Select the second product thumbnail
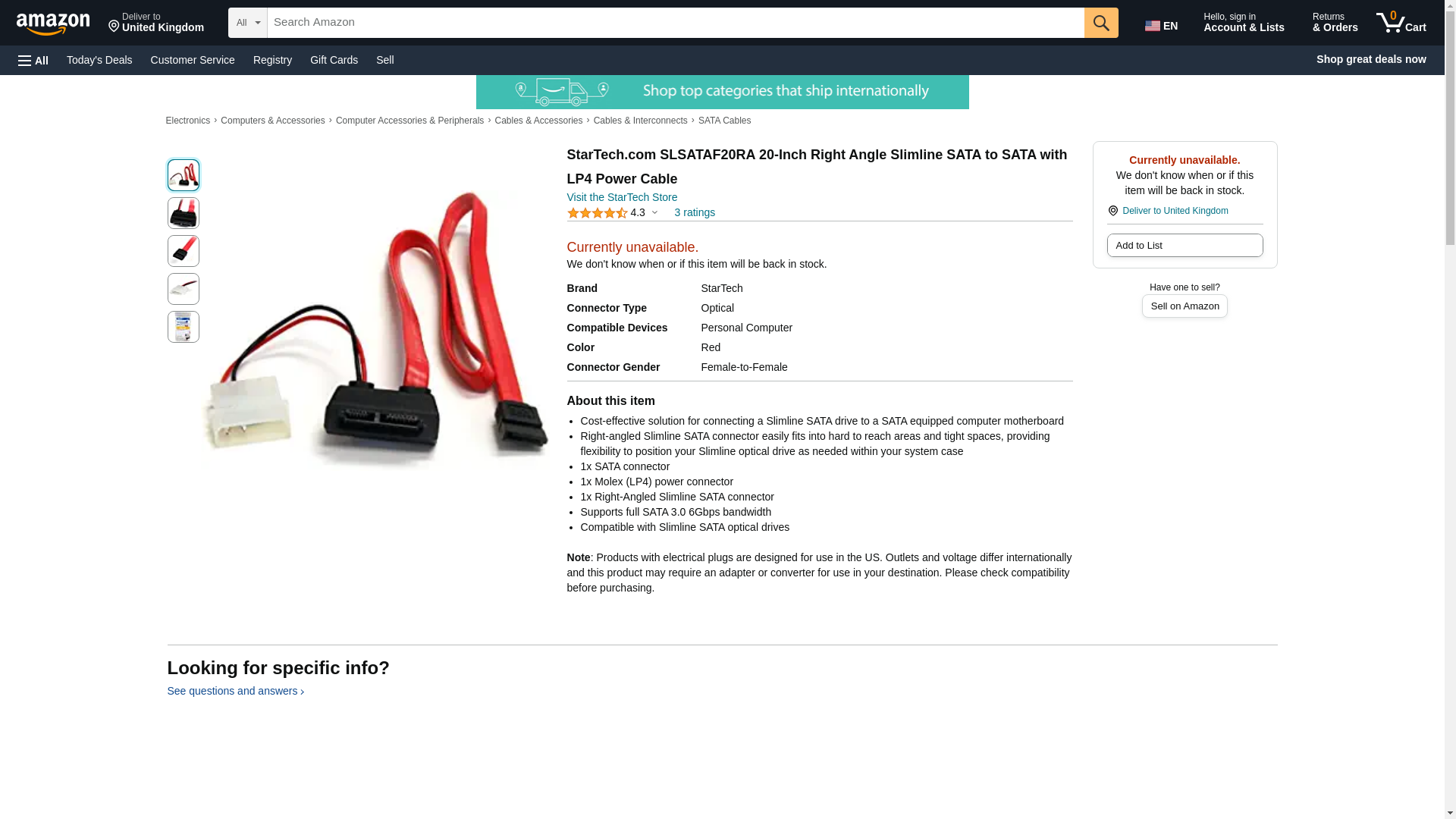Image resolution: width=1456 pixels, height=819 pixels. [x=184, y=213]
